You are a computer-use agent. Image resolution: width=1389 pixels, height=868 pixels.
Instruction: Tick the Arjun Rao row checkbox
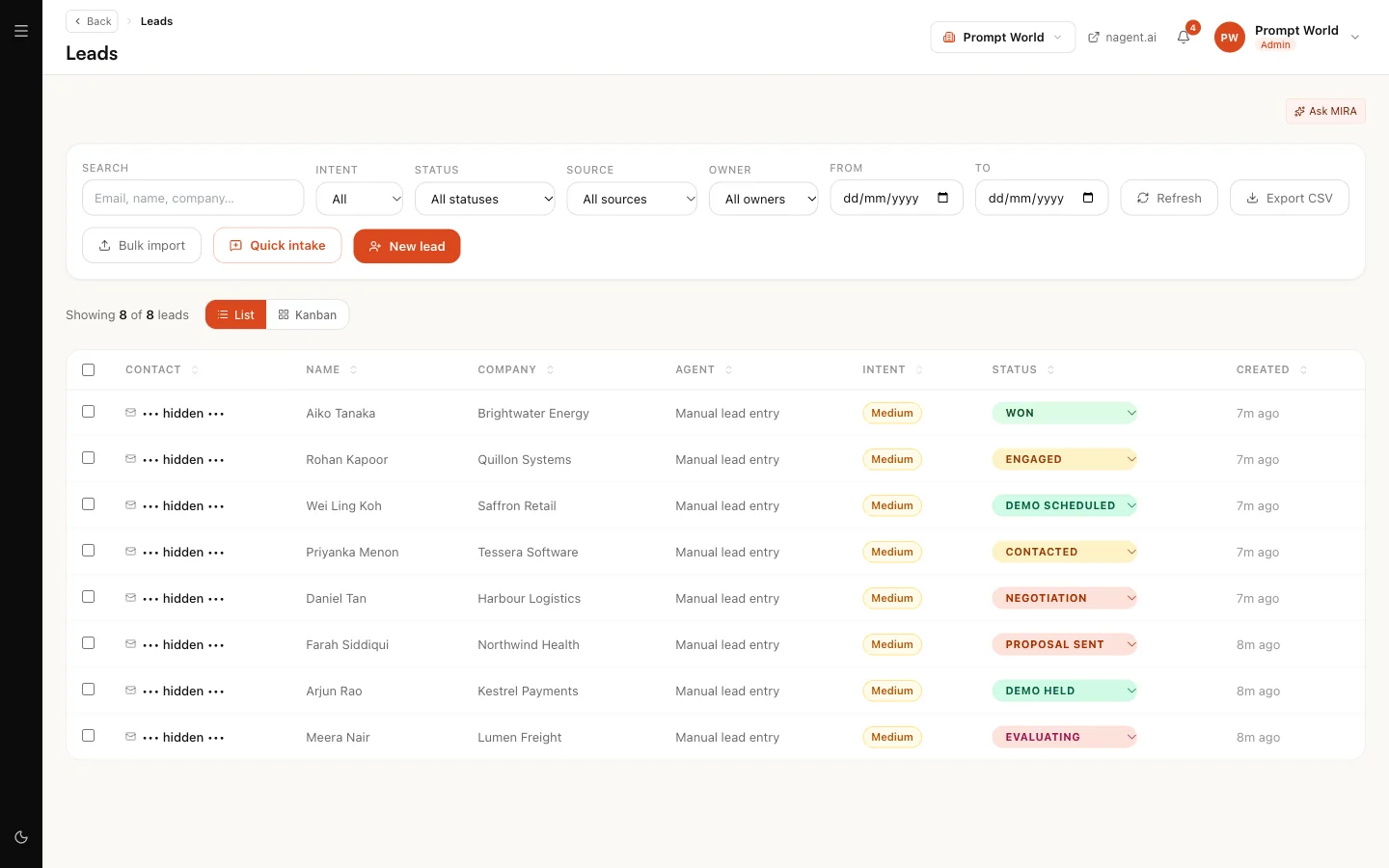pos(89,690)
